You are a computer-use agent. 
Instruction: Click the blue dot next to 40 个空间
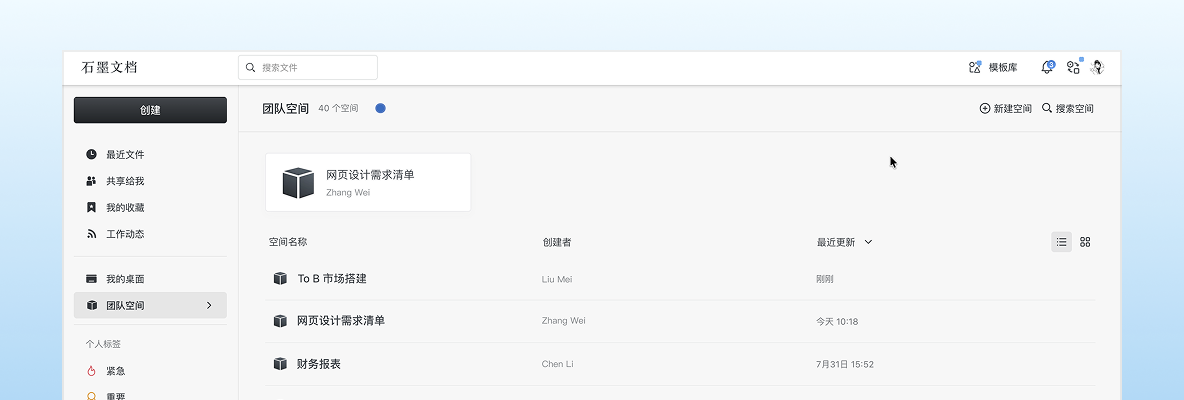point(381,109)
